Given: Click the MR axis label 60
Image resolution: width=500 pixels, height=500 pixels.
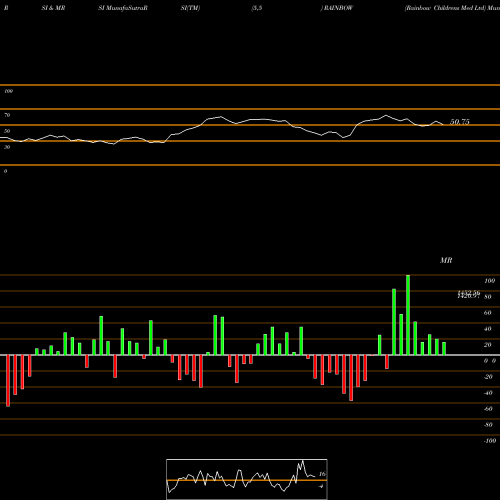Looking at the screenshot, I should point(488,313).
